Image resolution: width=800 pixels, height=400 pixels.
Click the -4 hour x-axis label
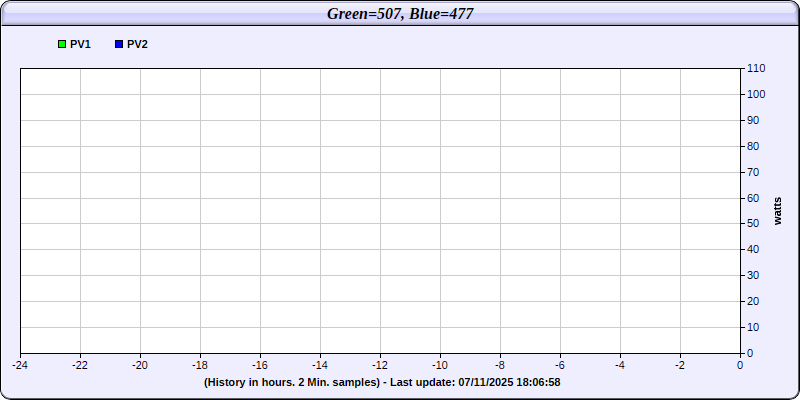(x=620, y=366)
